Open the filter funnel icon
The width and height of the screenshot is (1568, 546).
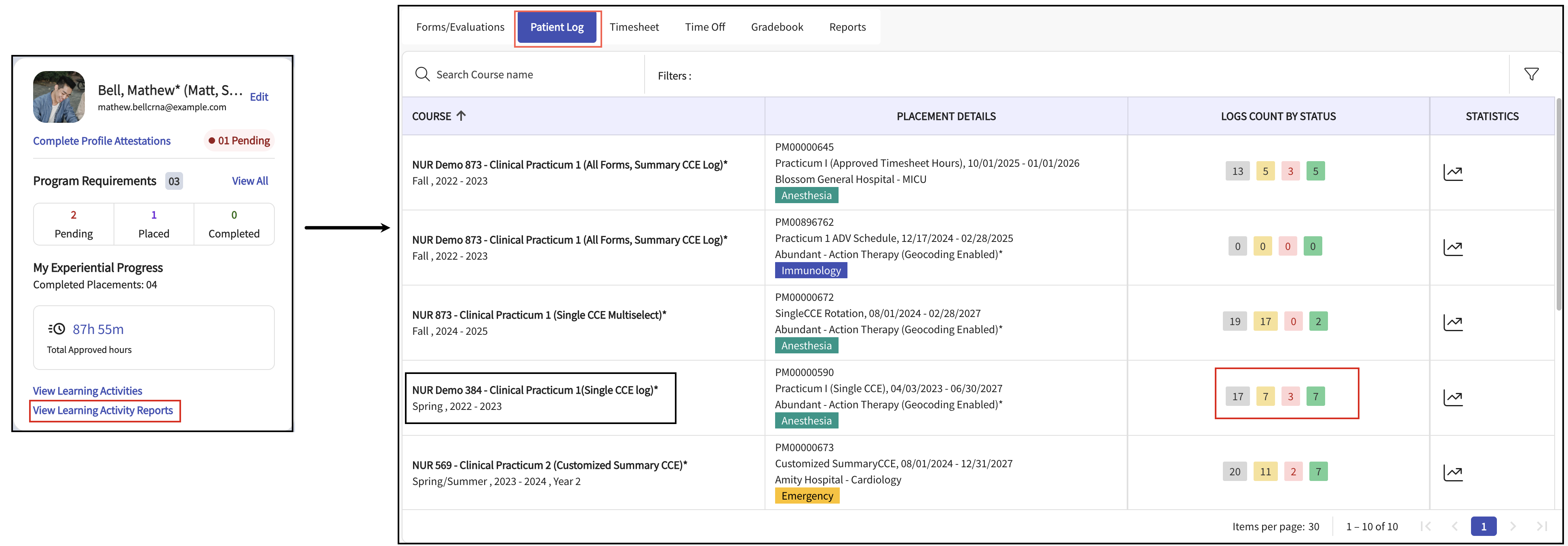[x=1531, y=74]
